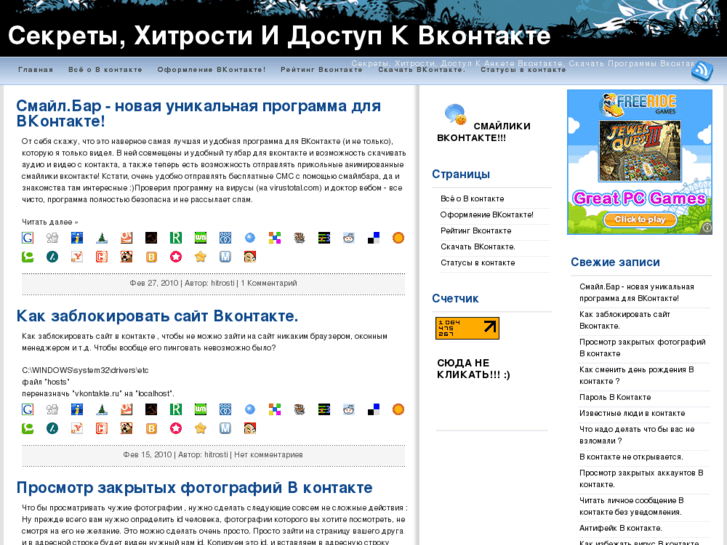Viewport: 727px width, 545px height.
Task: Click the orange visitor counter badge
Action: click(467, 328)
